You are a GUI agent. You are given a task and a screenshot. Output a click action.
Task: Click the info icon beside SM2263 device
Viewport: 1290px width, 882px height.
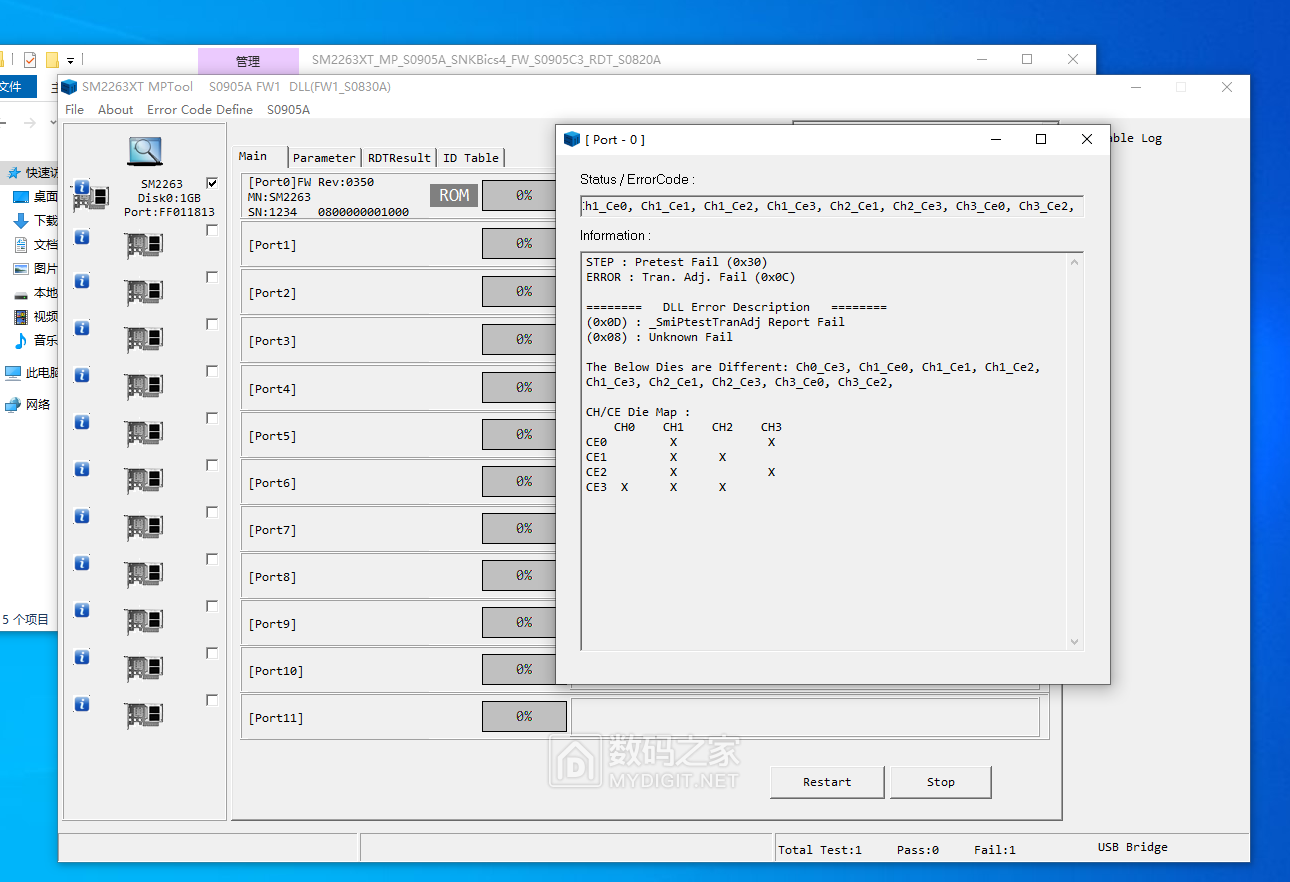(82, 187)
